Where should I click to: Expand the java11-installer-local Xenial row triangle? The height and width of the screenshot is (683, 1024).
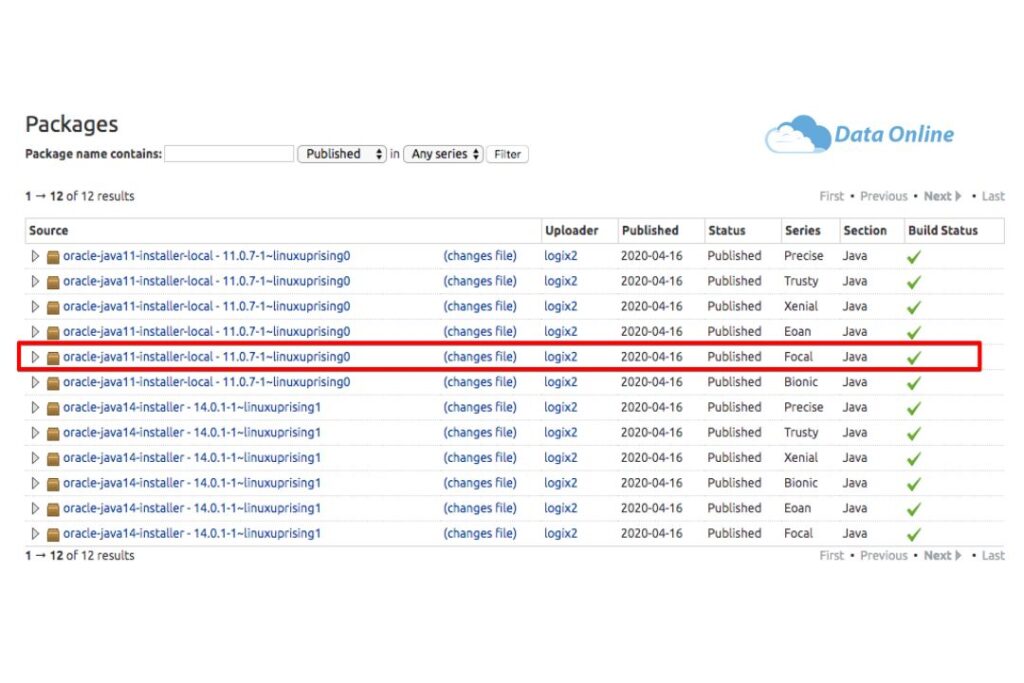point(35,306)
